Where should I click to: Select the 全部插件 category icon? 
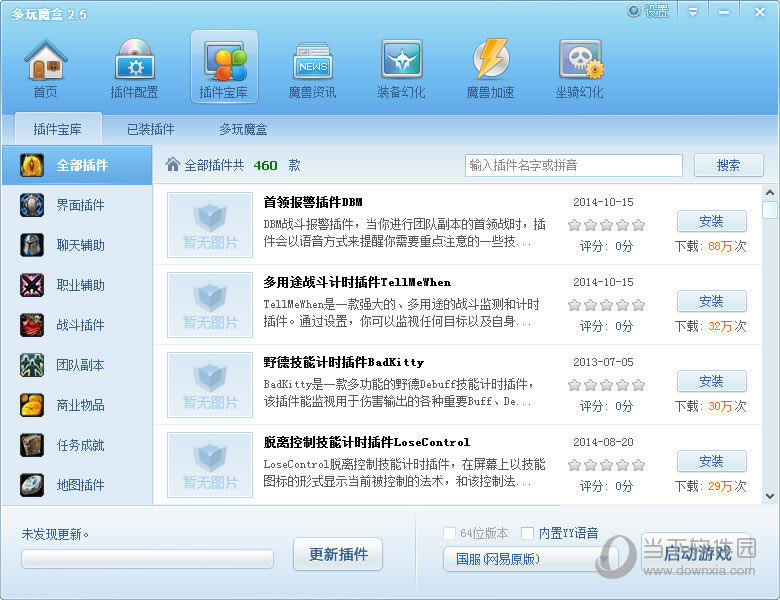tap(32, 165)
